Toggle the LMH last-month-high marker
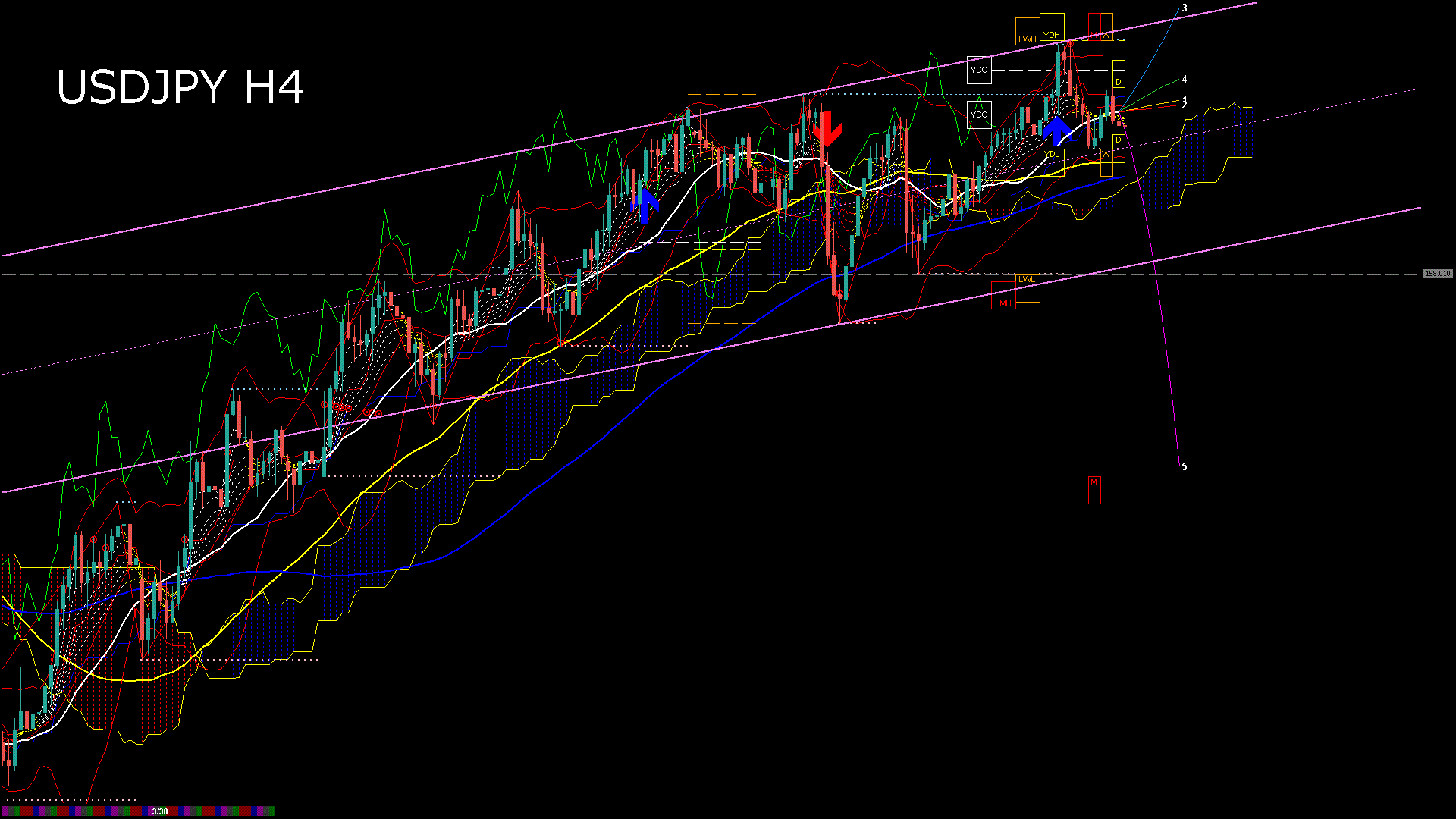 [x=1003, y=304]
